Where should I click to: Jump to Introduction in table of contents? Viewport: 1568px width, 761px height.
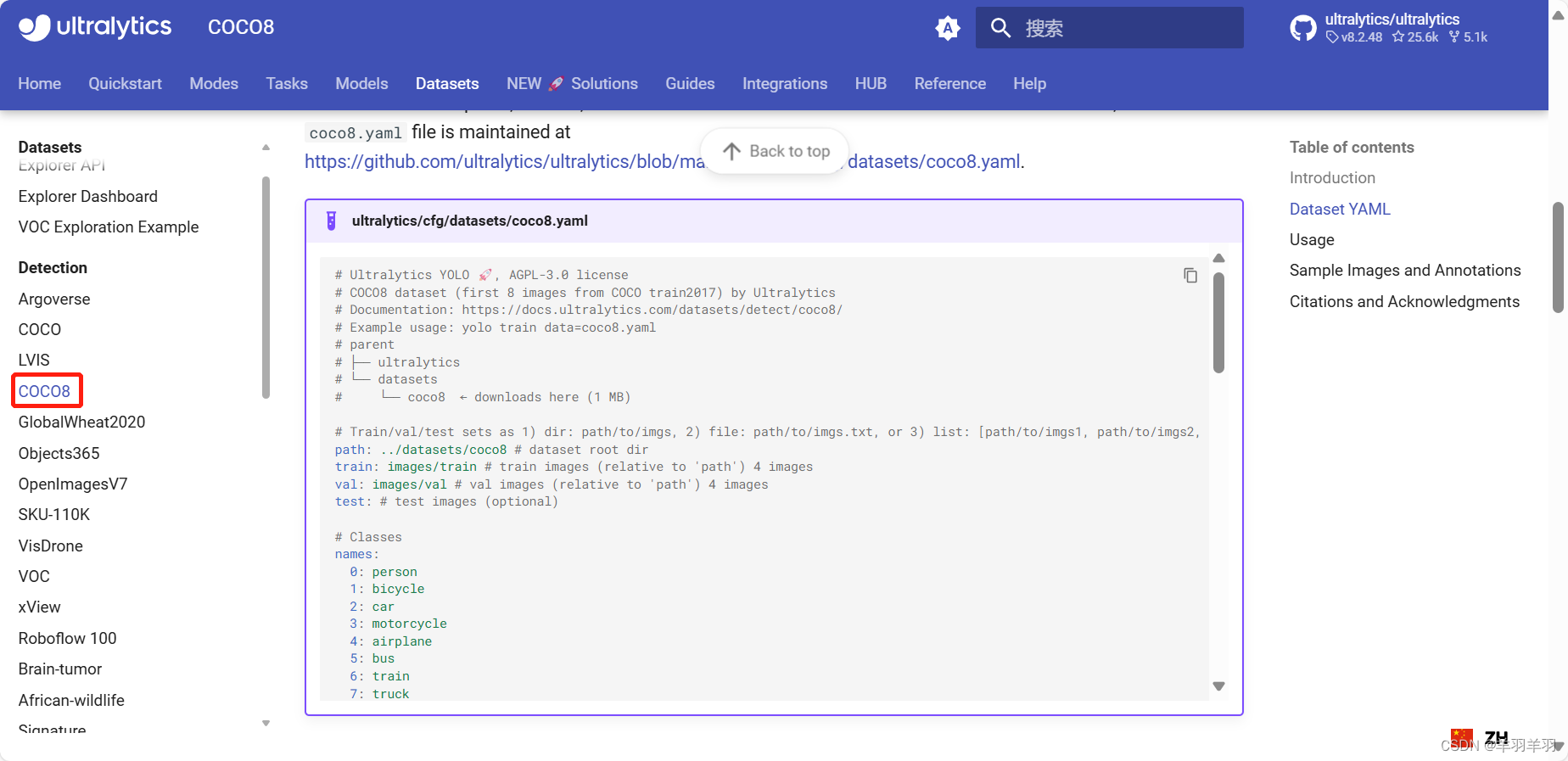[x=1332, y=178]
